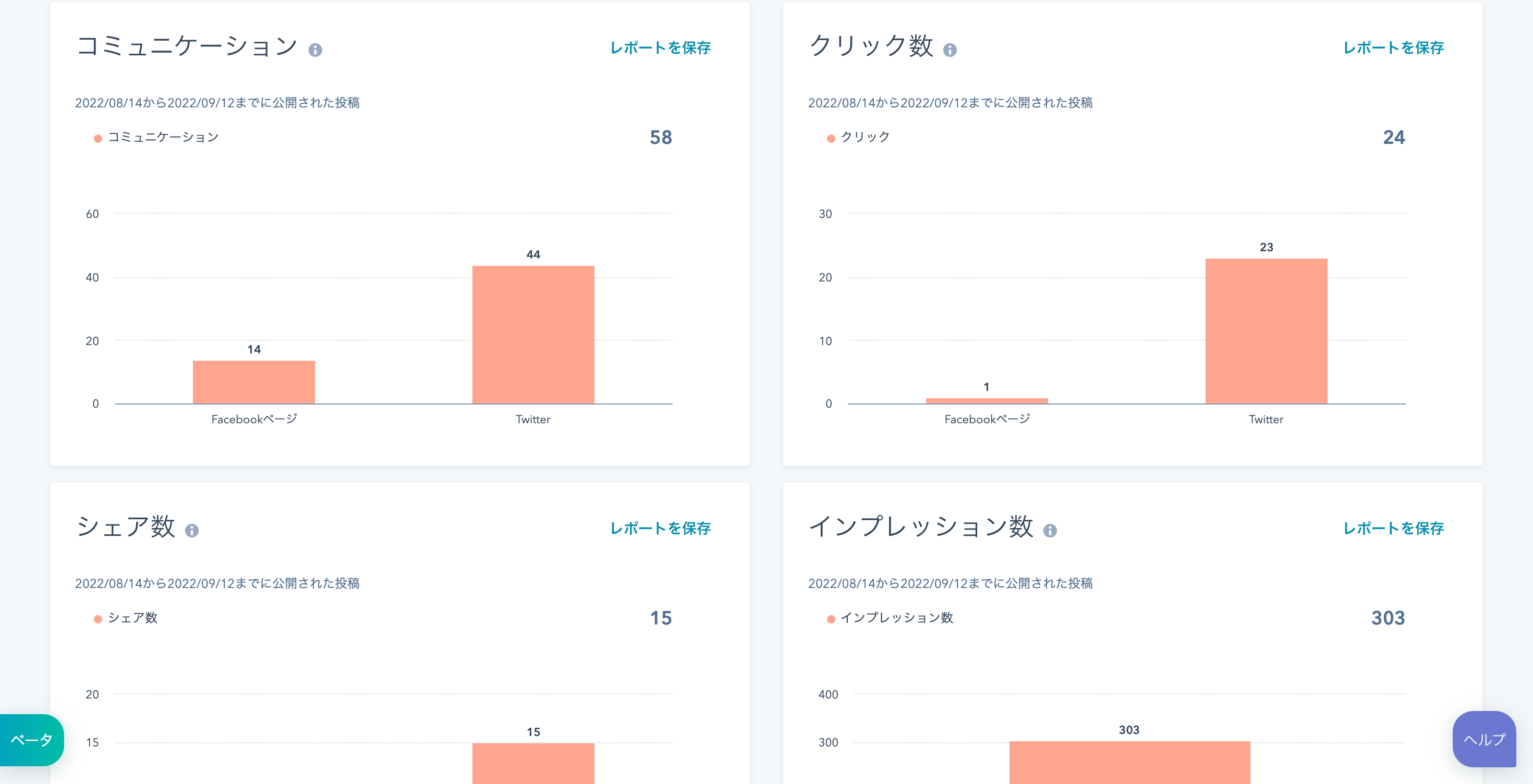Click Facebookページ axis label in クリック数 chart
Viewport: 1533px width, 784px height.
[987, 419]
